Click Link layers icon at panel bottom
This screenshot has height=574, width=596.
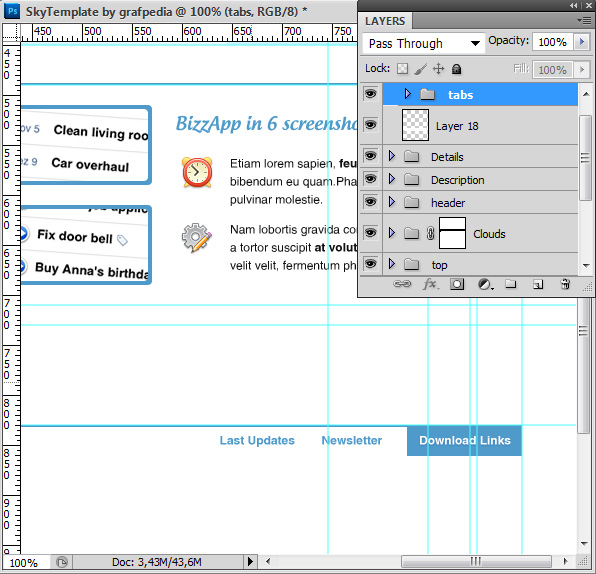[402, 284]
